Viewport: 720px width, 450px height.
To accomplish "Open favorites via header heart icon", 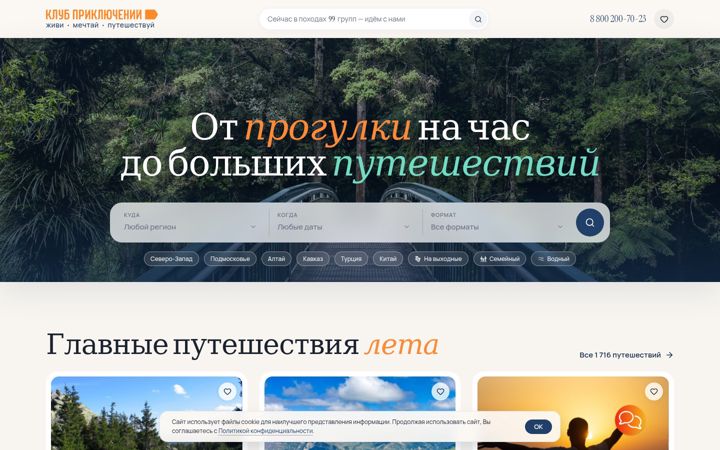I will 664,19.
